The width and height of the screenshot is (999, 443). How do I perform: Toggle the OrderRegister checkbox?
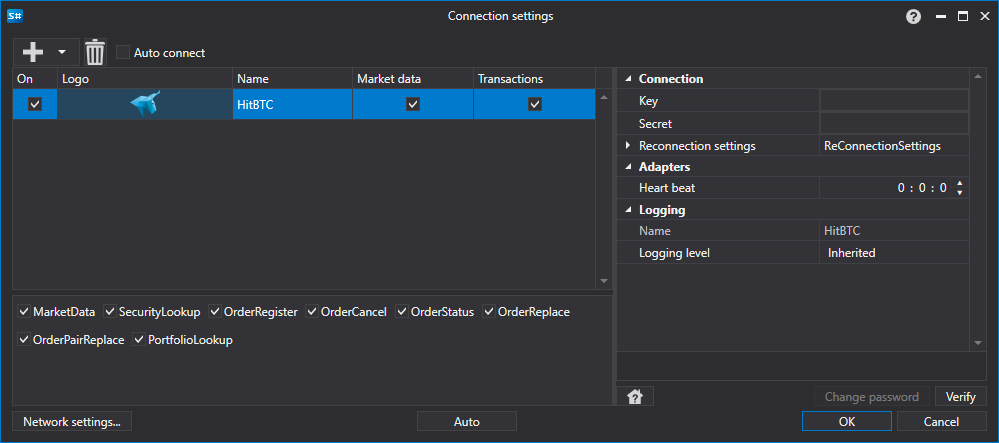(215, 312)
